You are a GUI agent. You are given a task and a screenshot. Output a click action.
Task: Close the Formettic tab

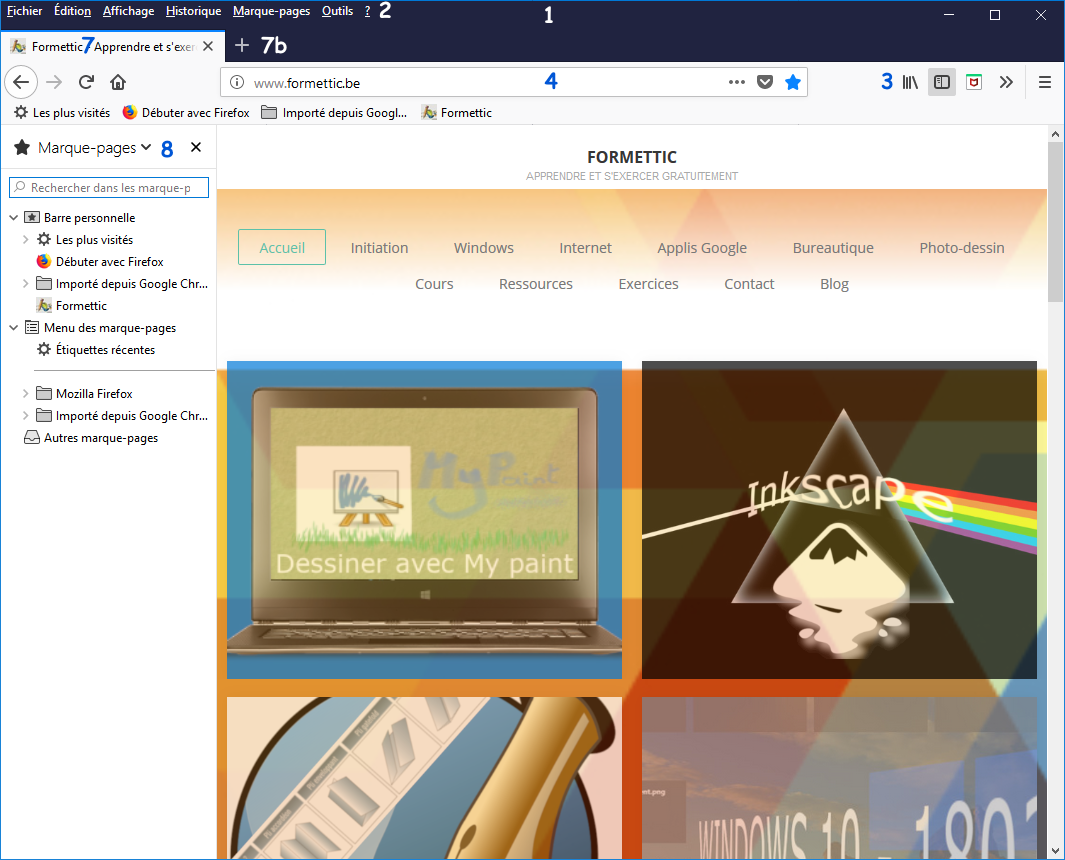(208, 46)
